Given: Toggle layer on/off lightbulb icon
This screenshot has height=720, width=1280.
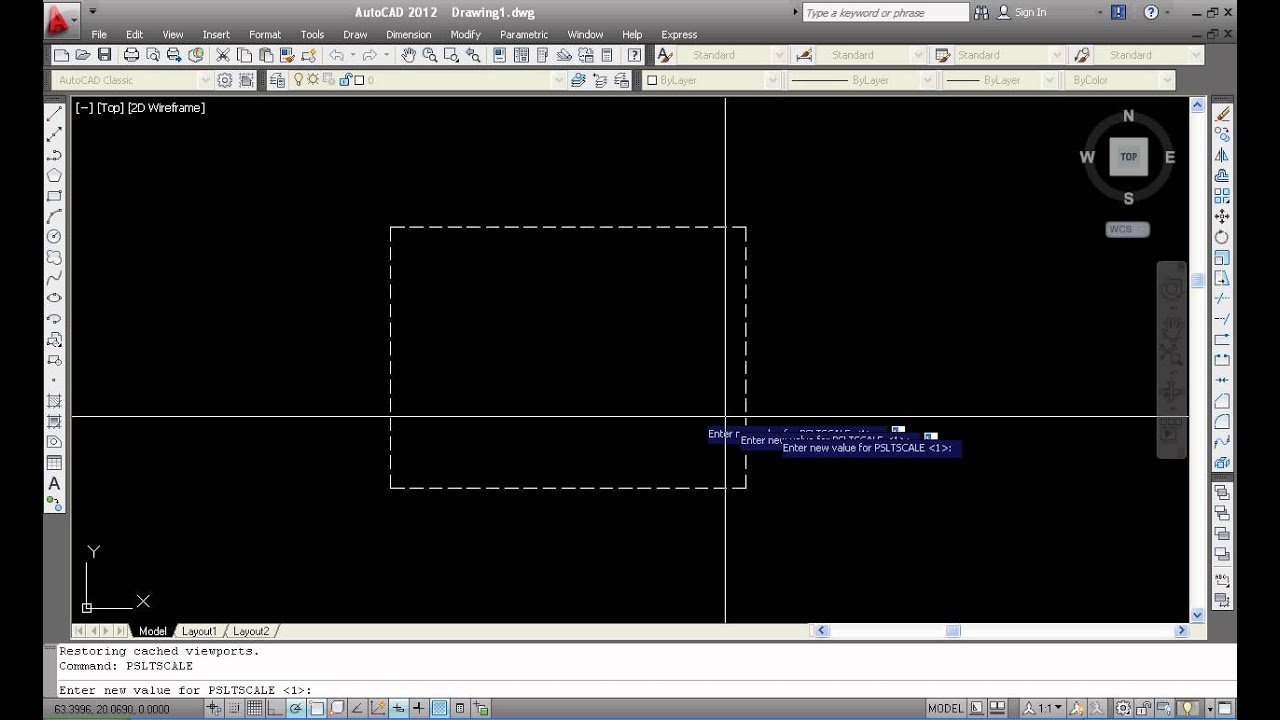Looking at the screenshot, I should pyautogui.click(x=299, y=80).
